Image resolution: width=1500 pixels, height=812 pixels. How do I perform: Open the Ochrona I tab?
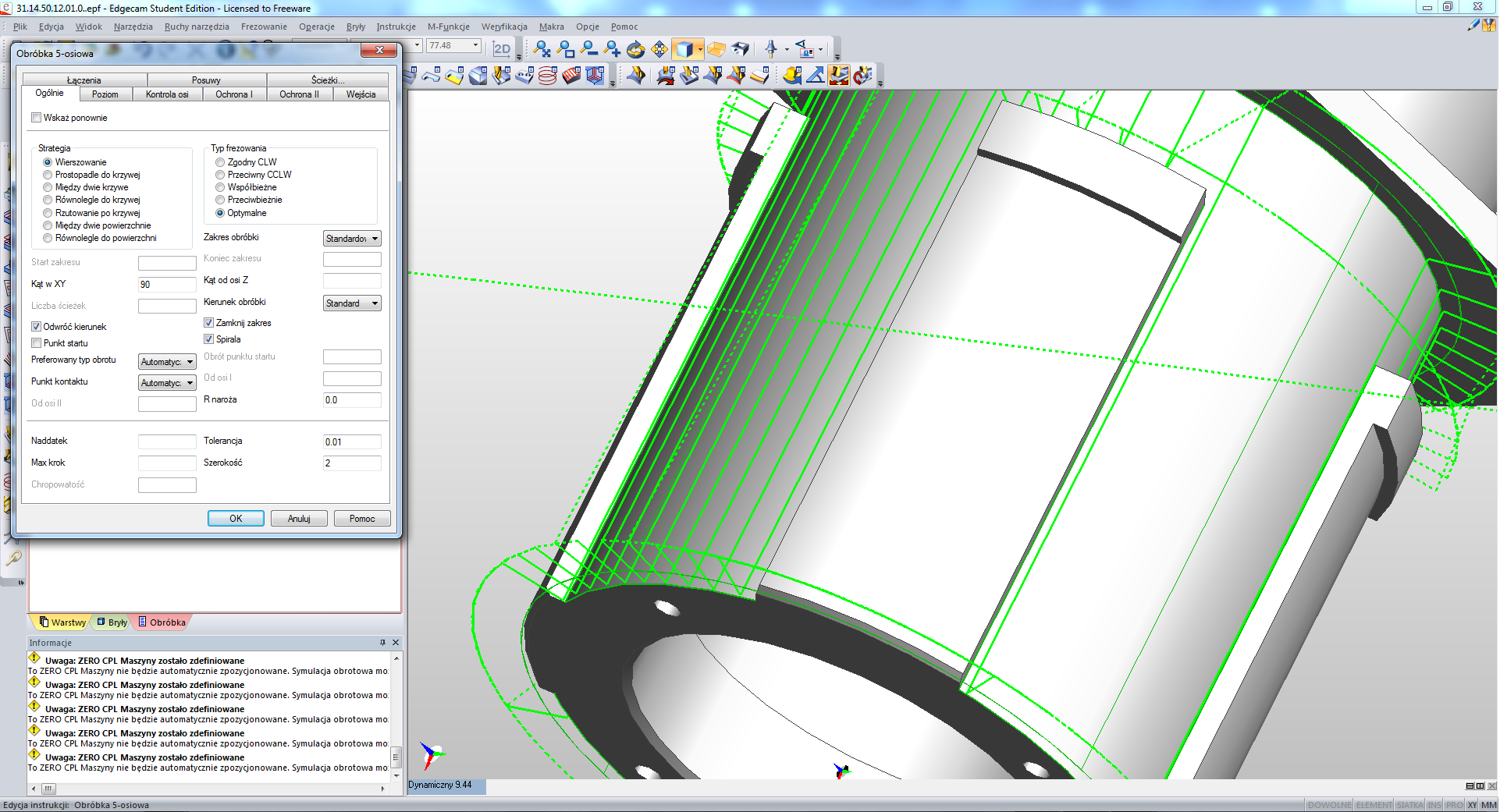(x=234, y=94)
